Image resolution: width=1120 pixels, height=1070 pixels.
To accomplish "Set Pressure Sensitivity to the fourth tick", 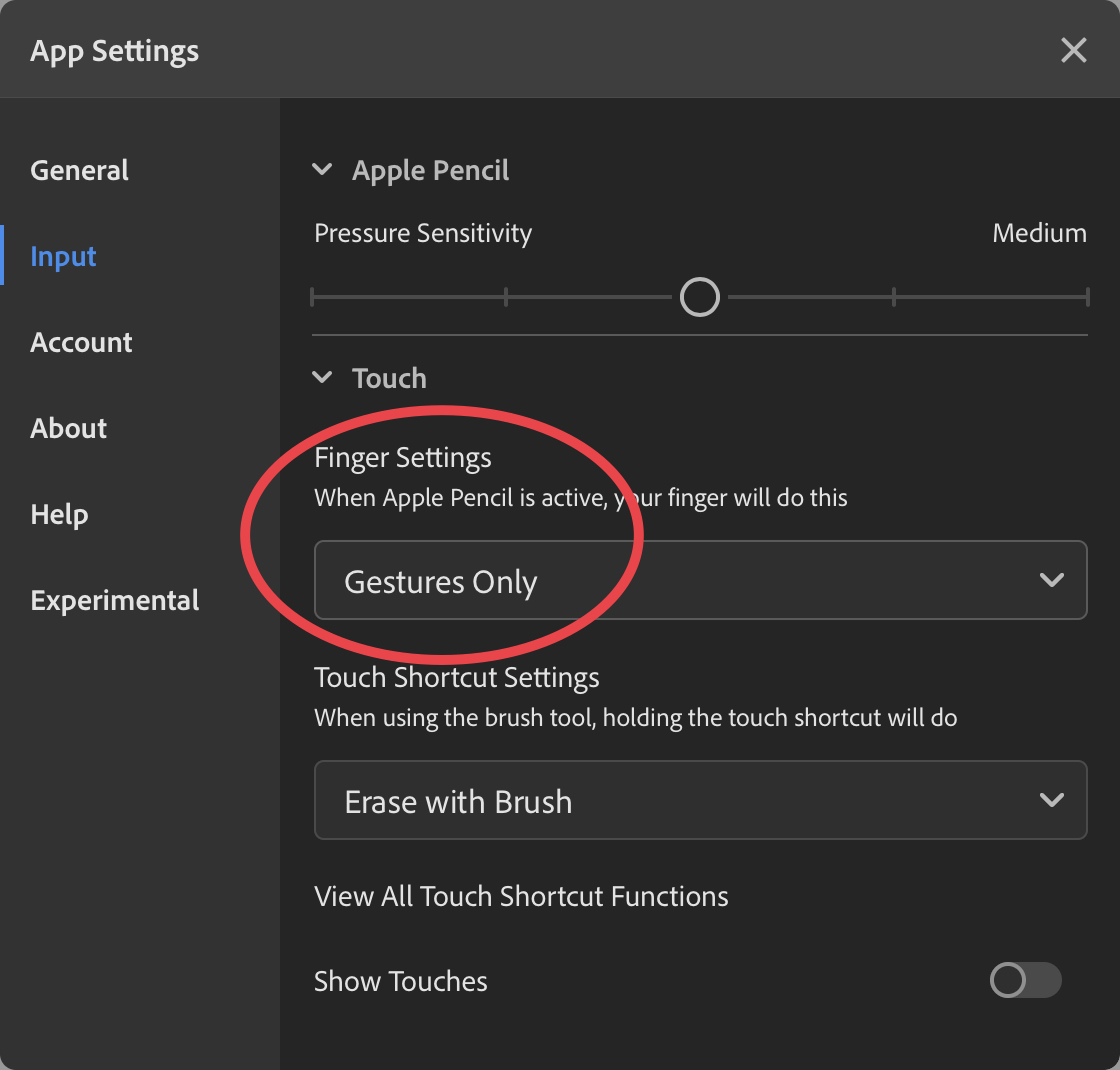I will coord(893,297).
